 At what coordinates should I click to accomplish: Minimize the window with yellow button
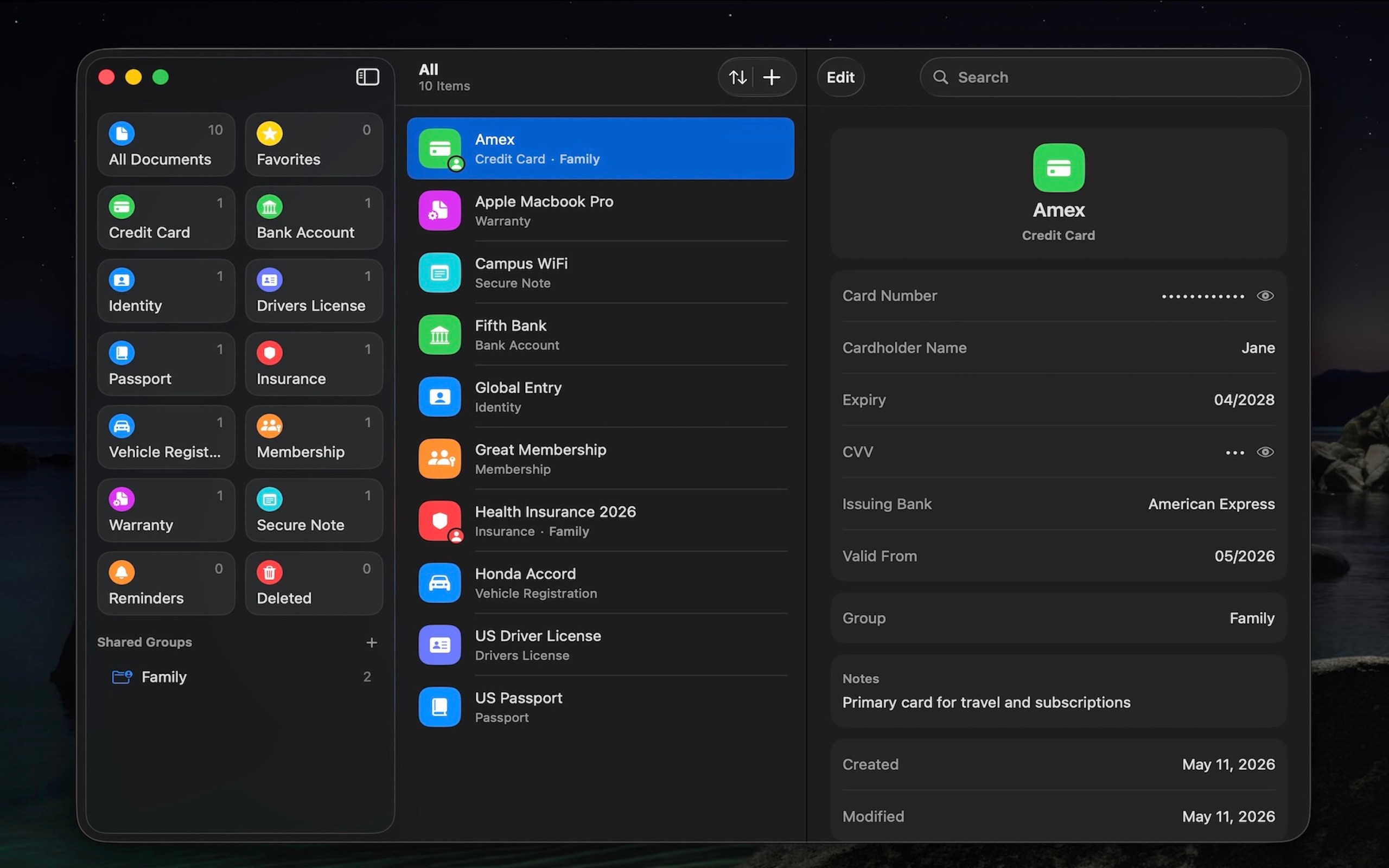coord(133,77)
